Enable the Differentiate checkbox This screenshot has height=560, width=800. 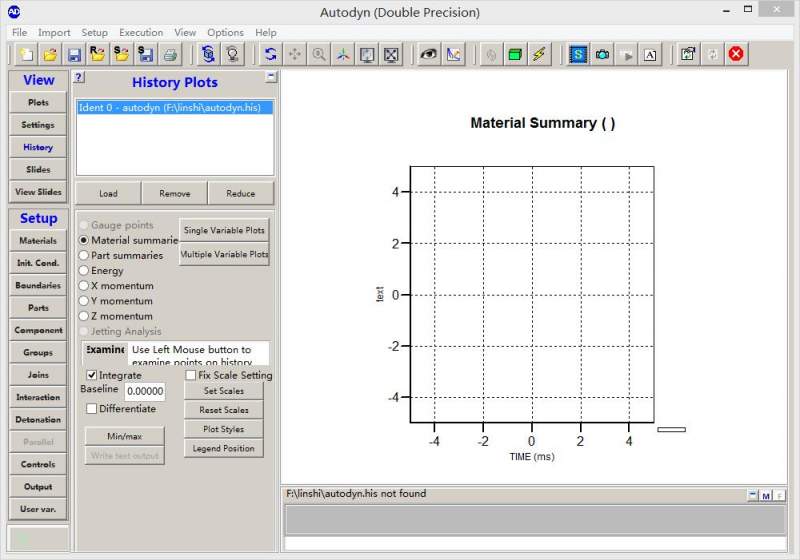pos(91,409)
